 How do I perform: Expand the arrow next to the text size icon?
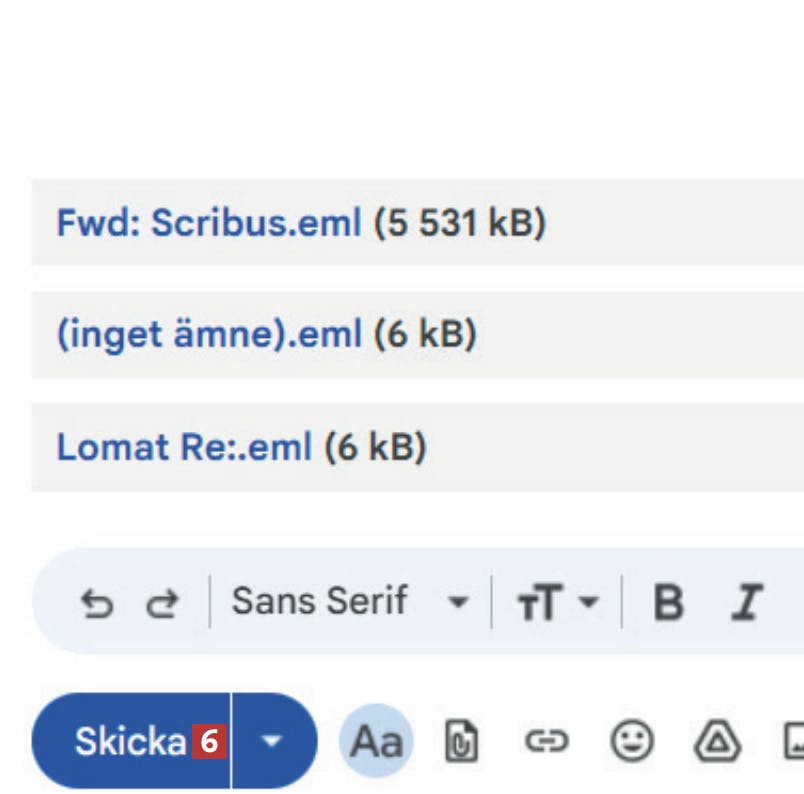[x=589, y=603]
